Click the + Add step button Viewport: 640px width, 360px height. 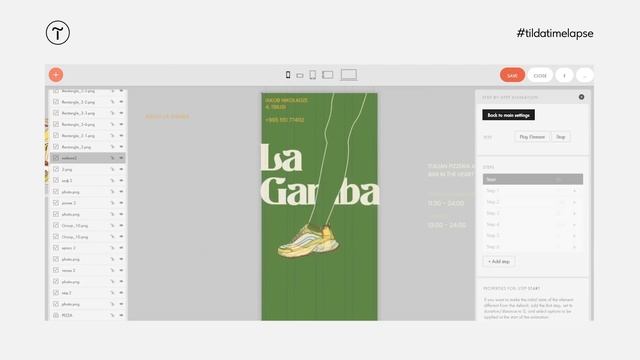[499, 261]
